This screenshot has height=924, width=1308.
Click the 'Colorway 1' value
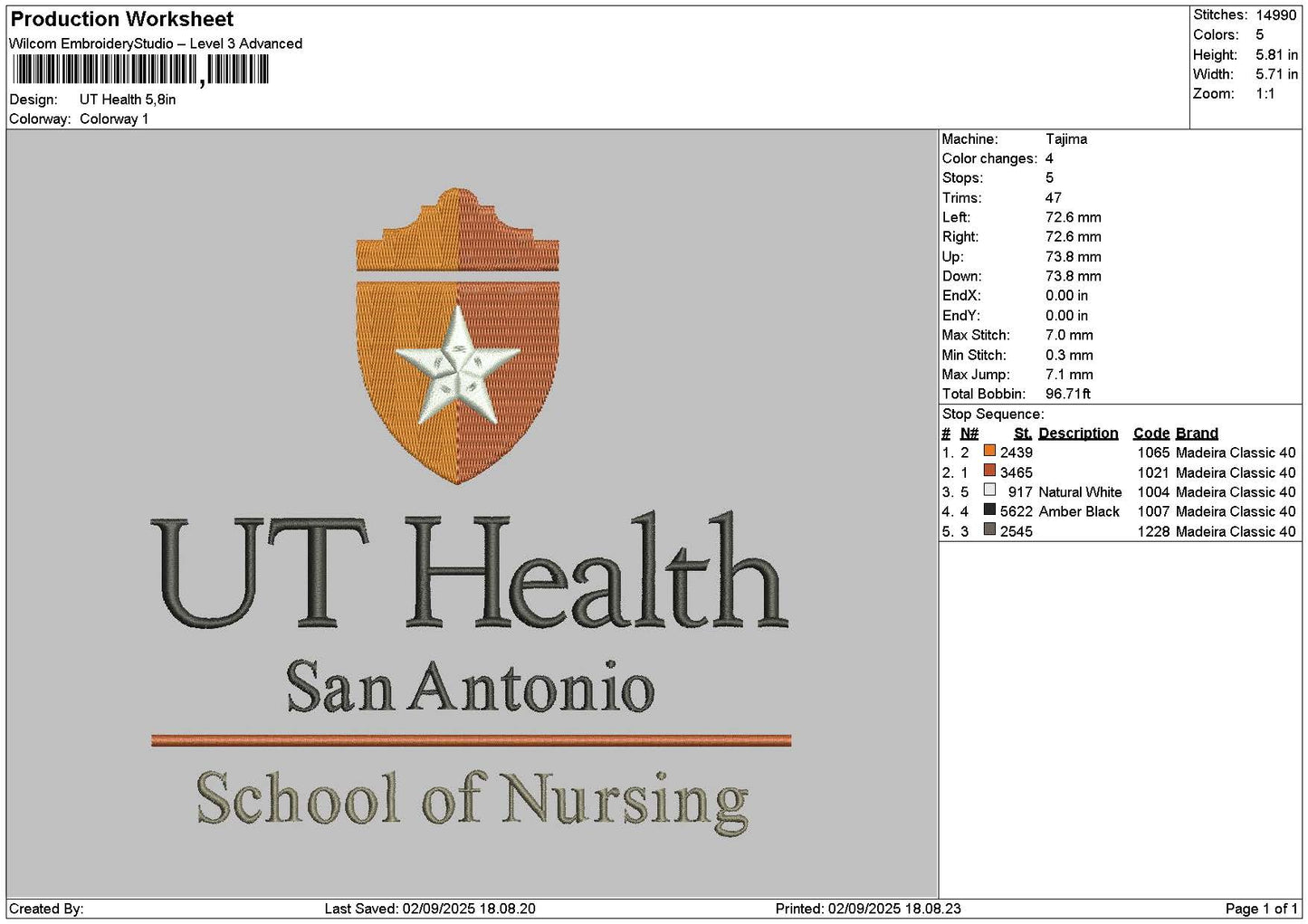(x=114, y=119)
